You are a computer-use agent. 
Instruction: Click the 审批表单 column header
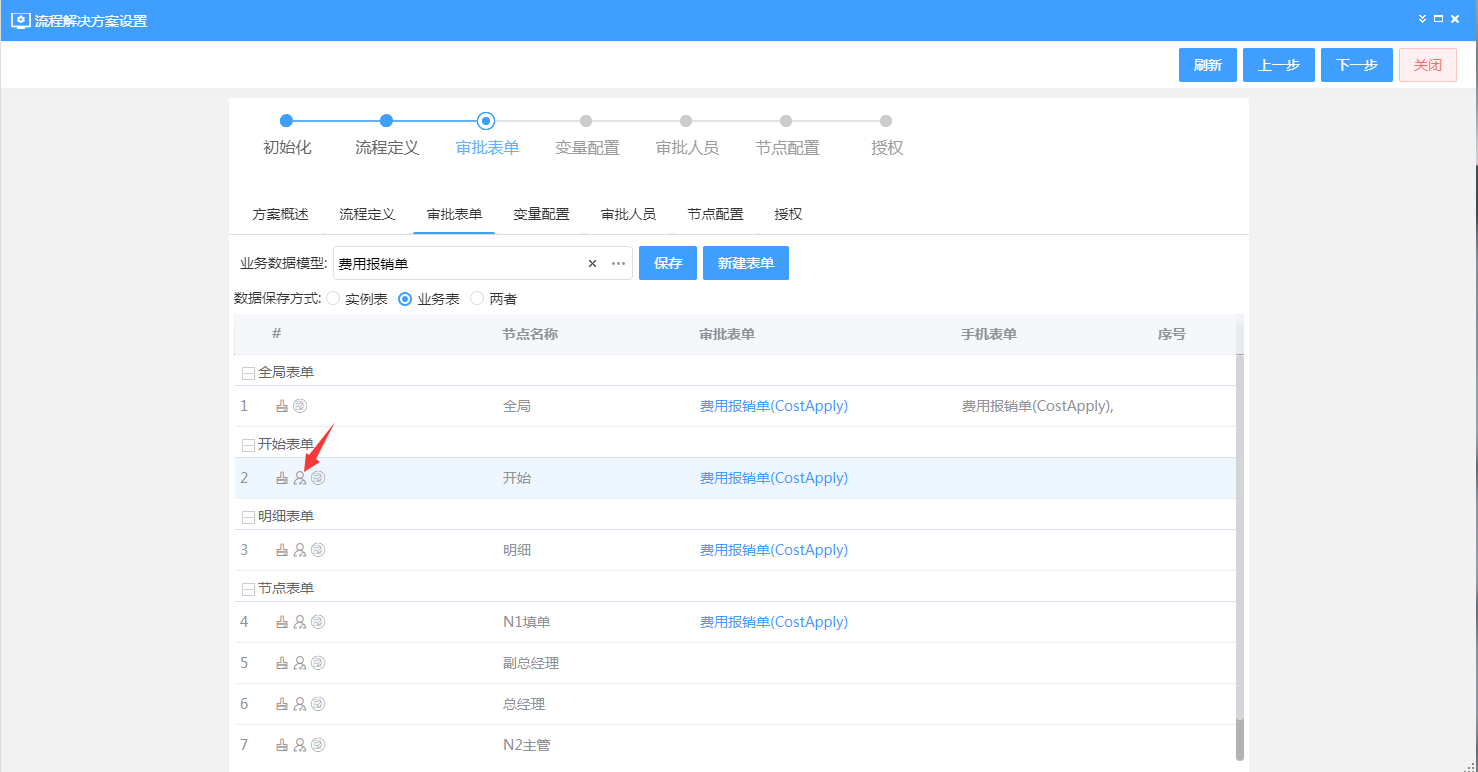point(727,334)
